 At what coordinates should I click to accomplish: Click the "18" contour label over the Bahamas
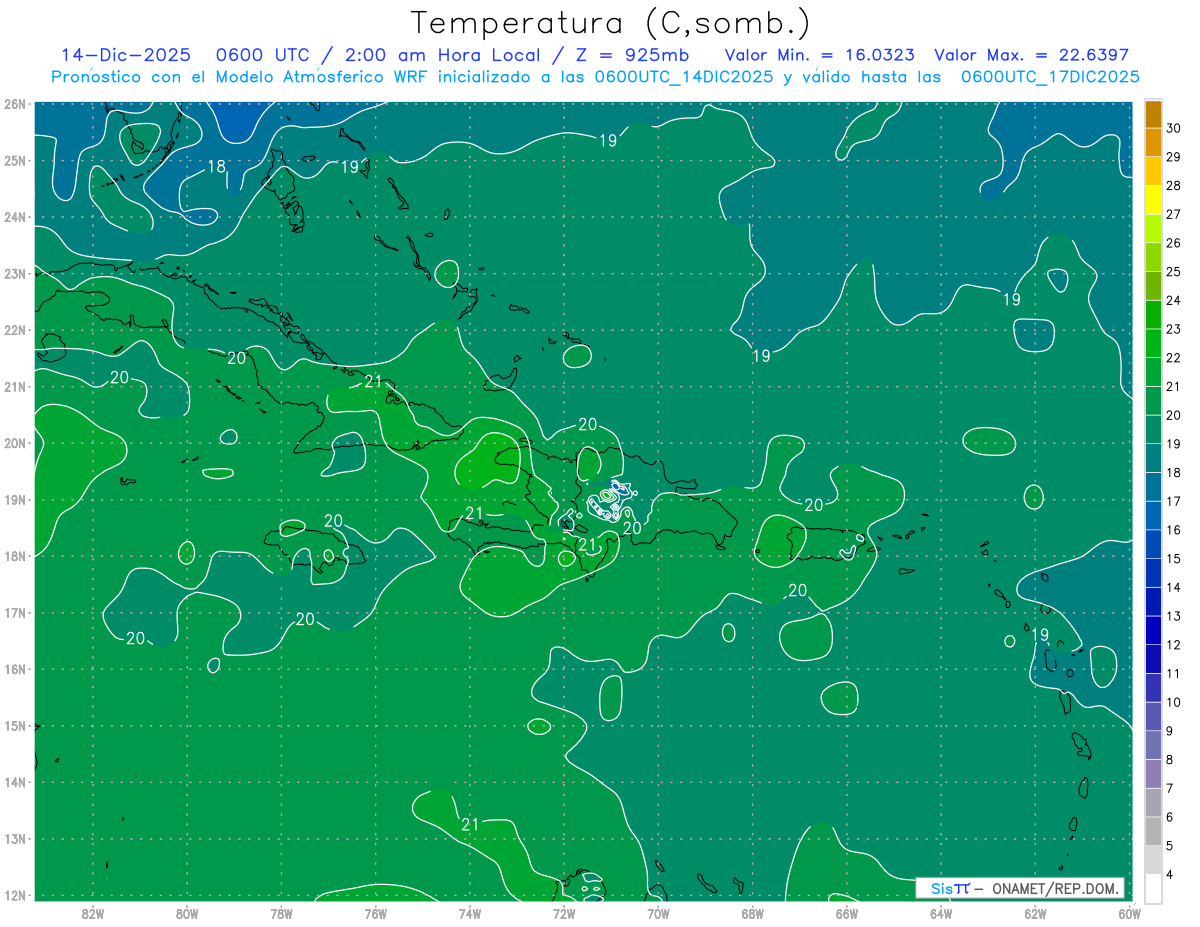click(217, 167)
